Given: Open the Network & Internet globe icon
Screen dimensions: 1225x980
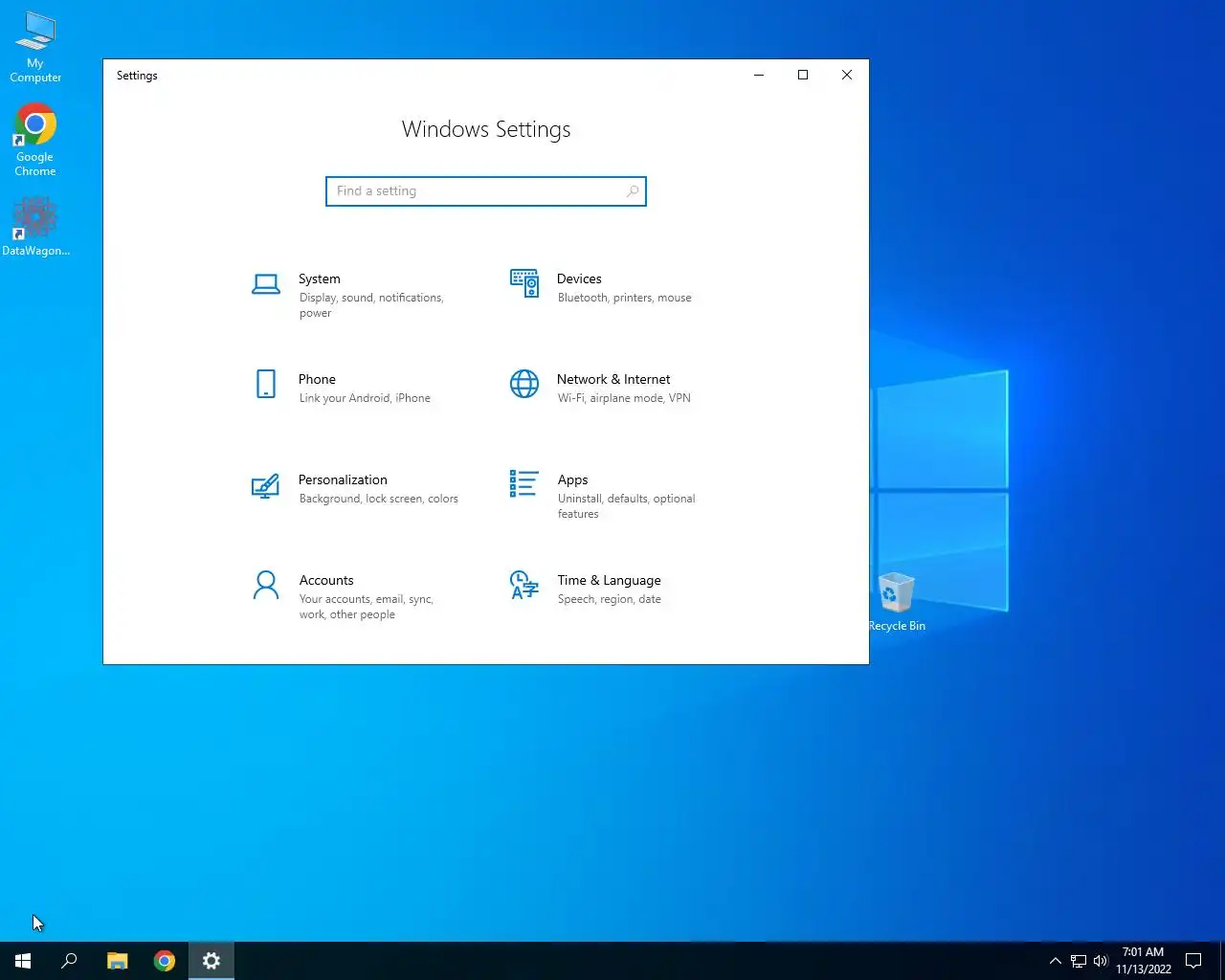Looking at the screenshot, I should click(524, 384).
